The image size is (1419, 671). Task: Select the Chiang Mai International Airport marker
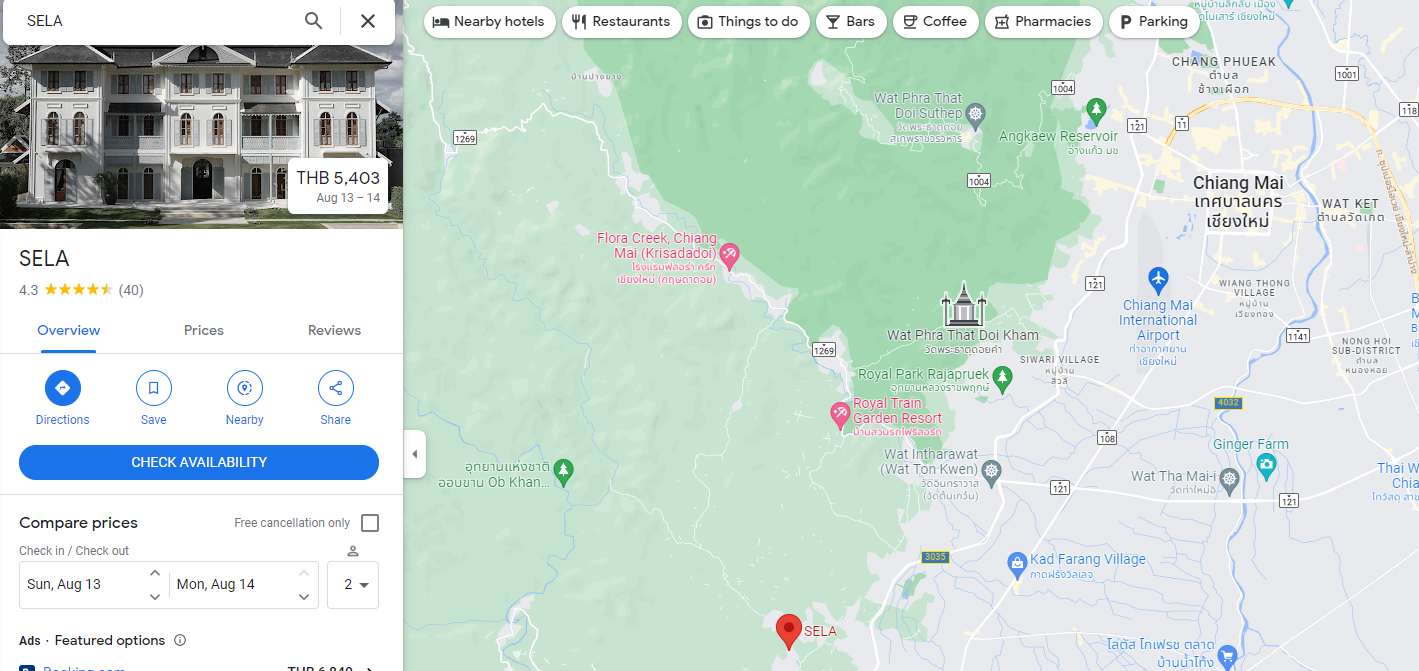point(1158,277)
